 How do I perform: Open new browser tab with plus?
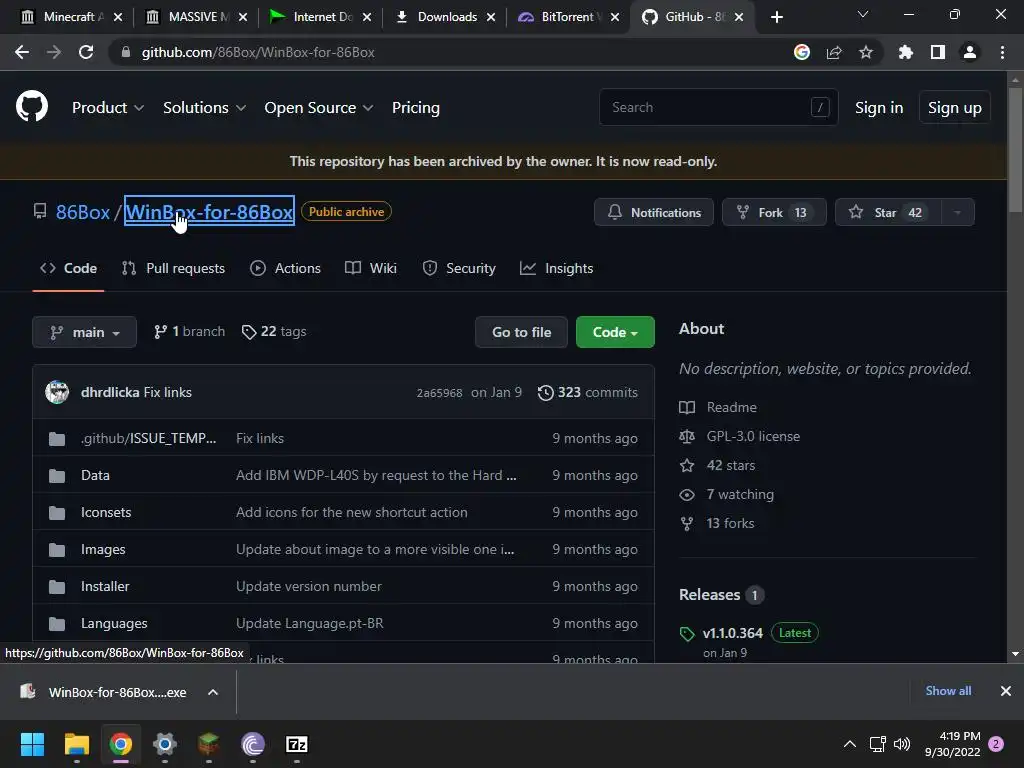(x=776, y=17)
